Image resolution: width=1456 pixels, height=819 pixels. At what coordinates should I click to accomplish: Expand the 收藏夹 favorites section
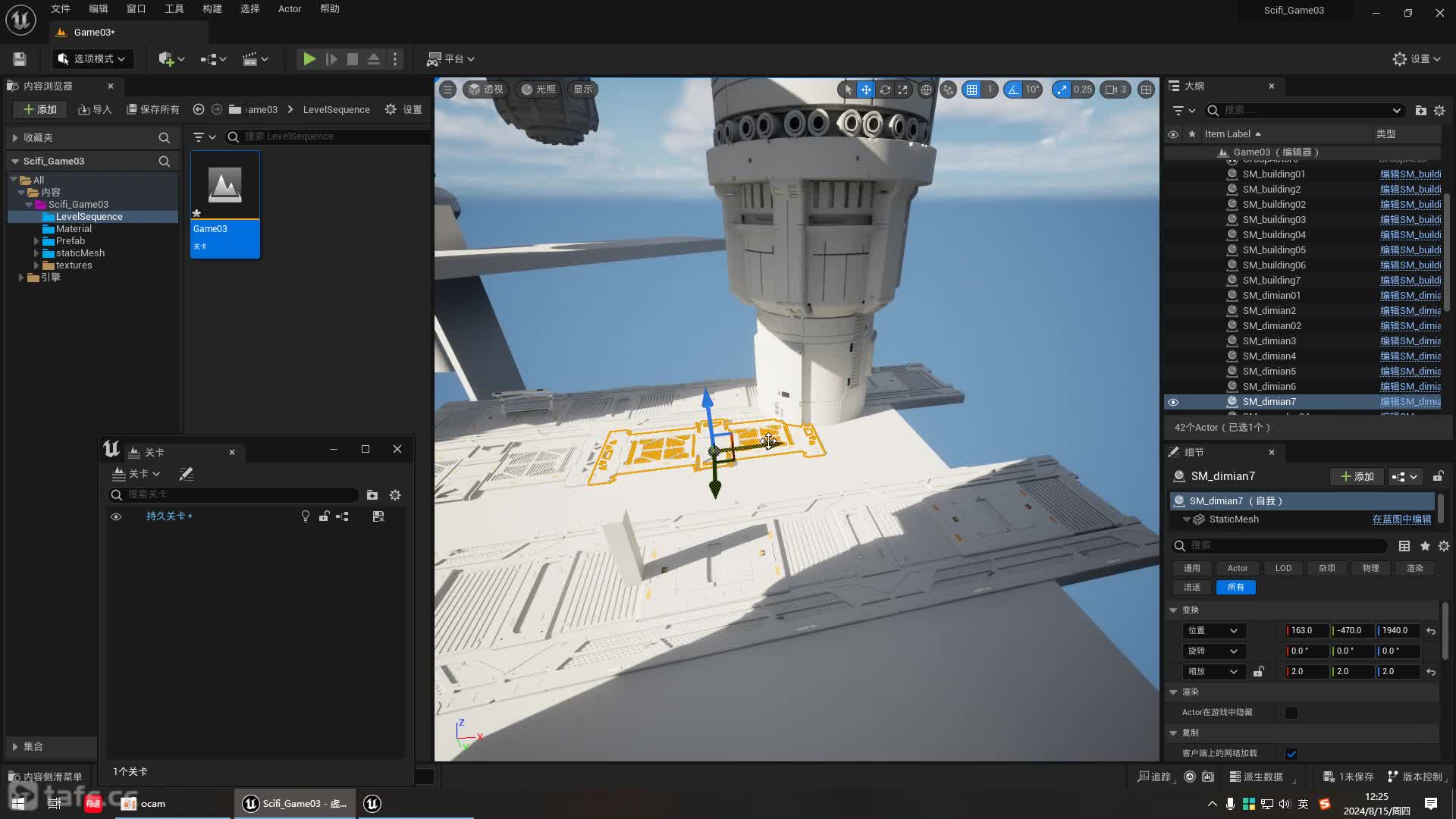[x=14, y=138]
